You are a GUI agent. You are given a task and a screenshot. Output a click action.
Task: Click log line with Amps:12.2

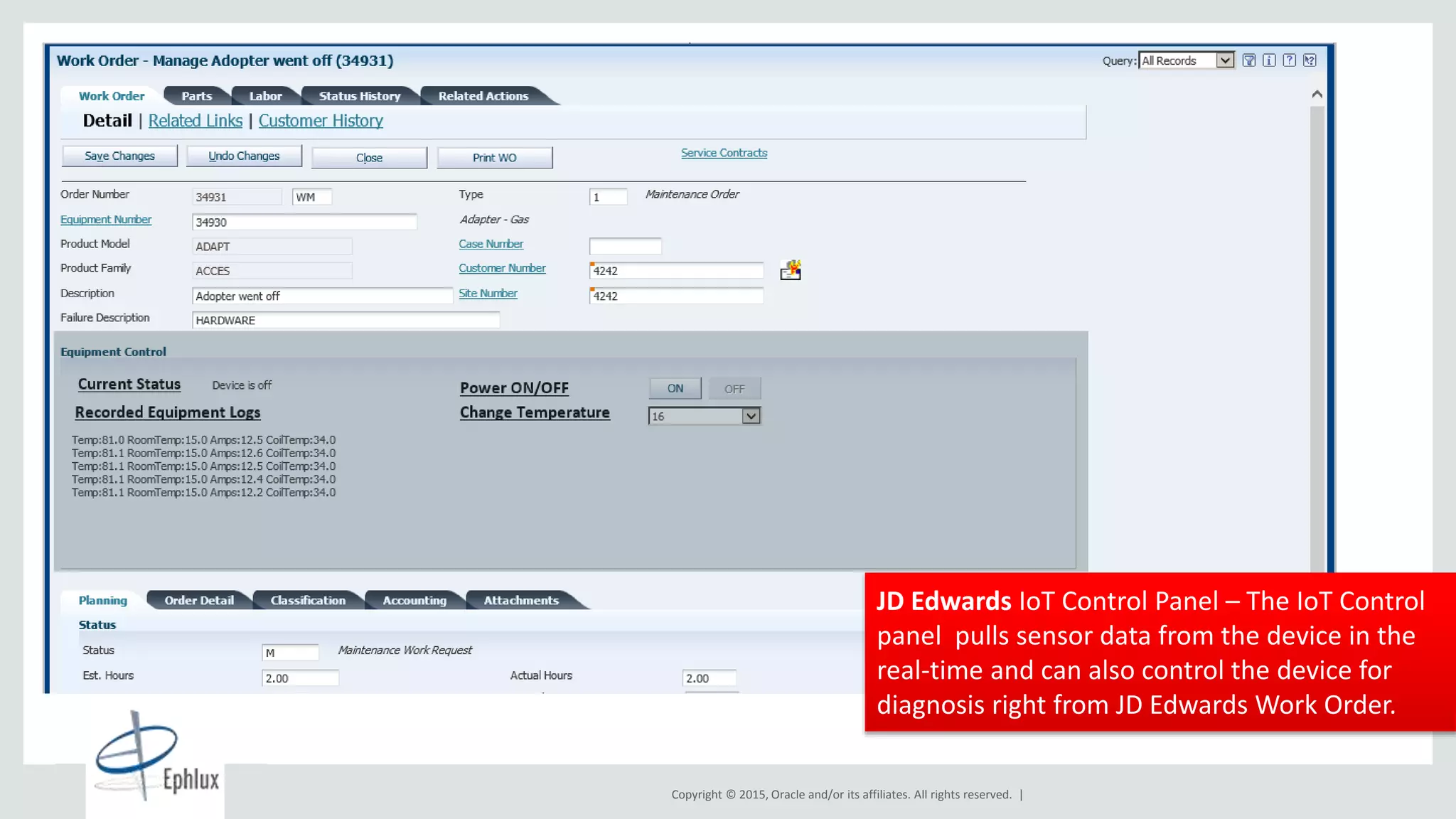(204, 492)
